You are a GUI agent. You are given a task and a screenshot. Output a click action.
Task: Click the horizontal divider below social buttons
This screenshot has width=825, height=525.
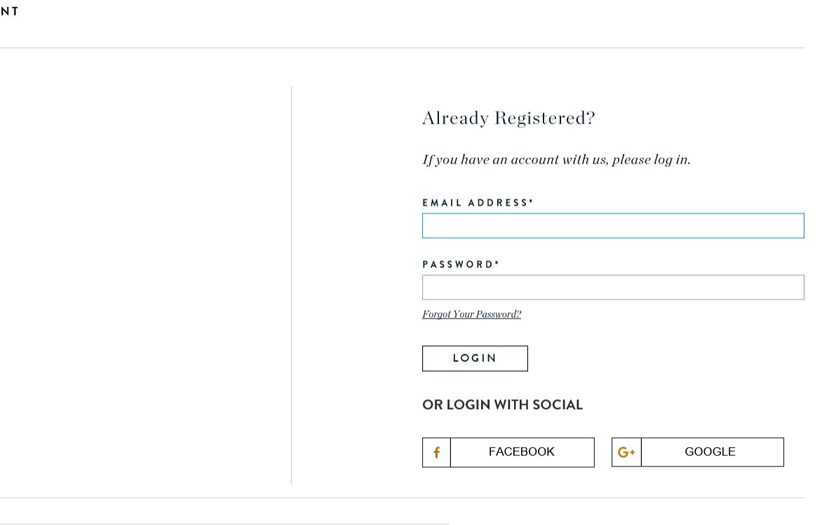point(400,498)
